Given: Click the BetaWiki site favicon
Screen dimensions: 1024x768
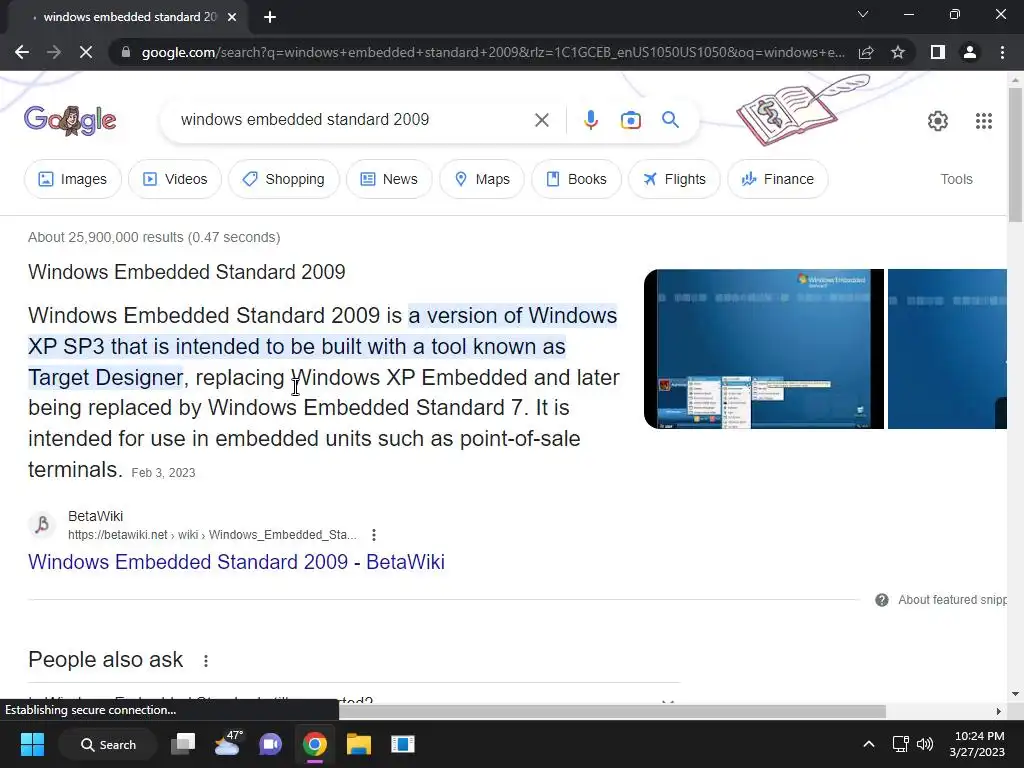Looking at the screenshot, I should coord(42,524).
